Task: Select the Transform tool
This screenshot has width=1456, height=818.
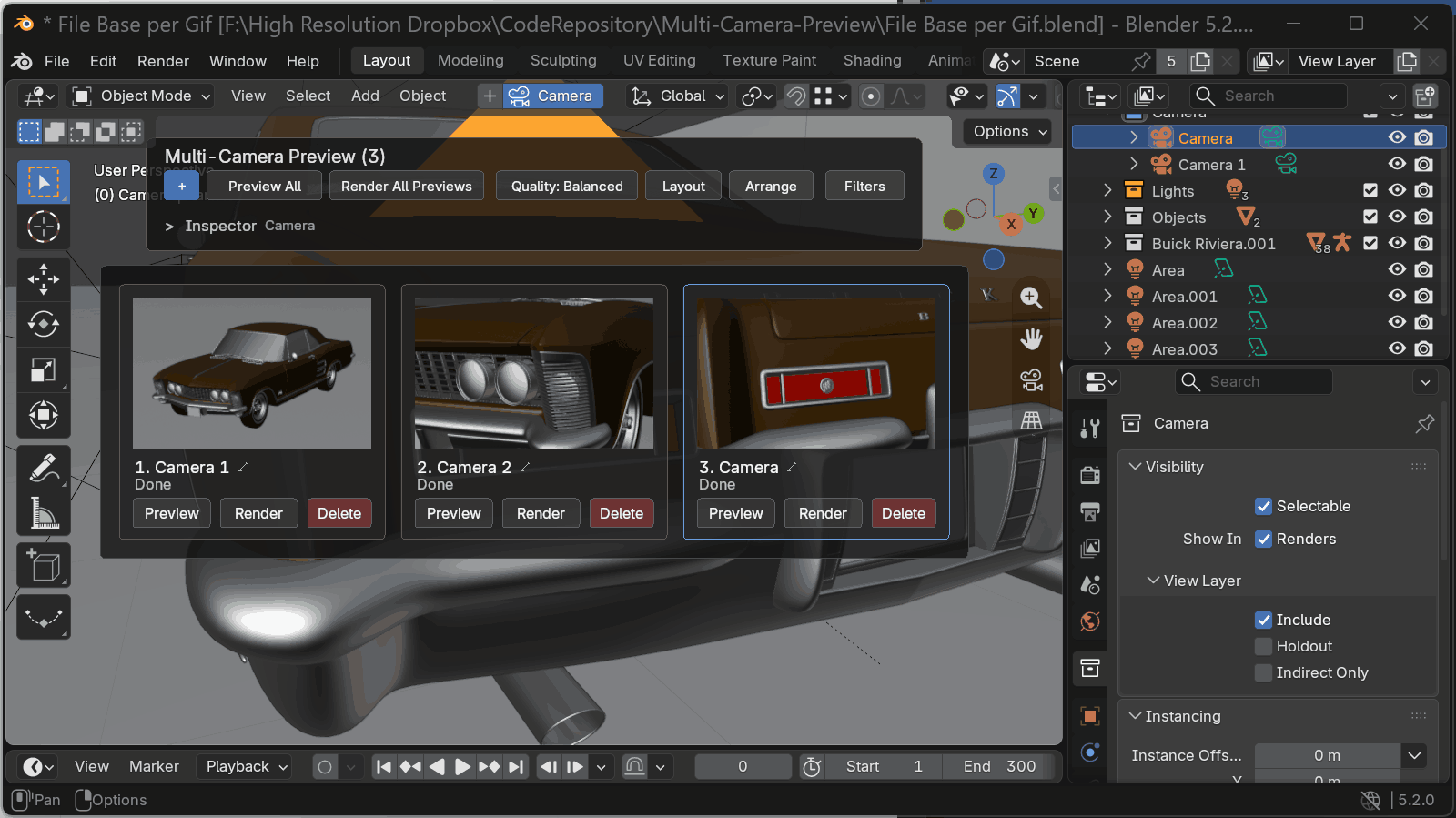Action: click(43, 415)
